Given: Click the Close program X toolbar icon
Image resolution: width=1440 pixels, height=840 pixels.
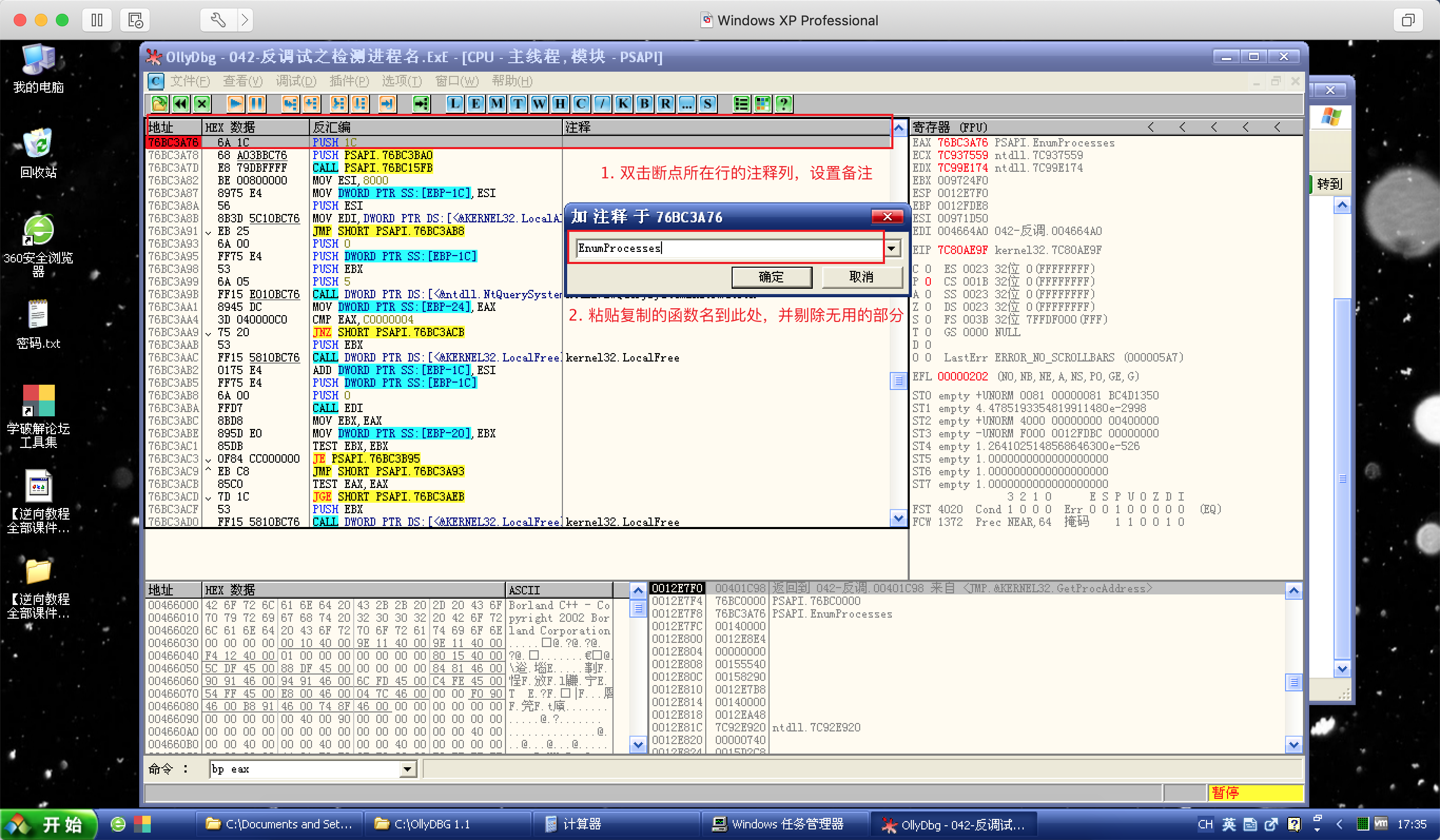Looking at the screenshot, I should (202, 103).
